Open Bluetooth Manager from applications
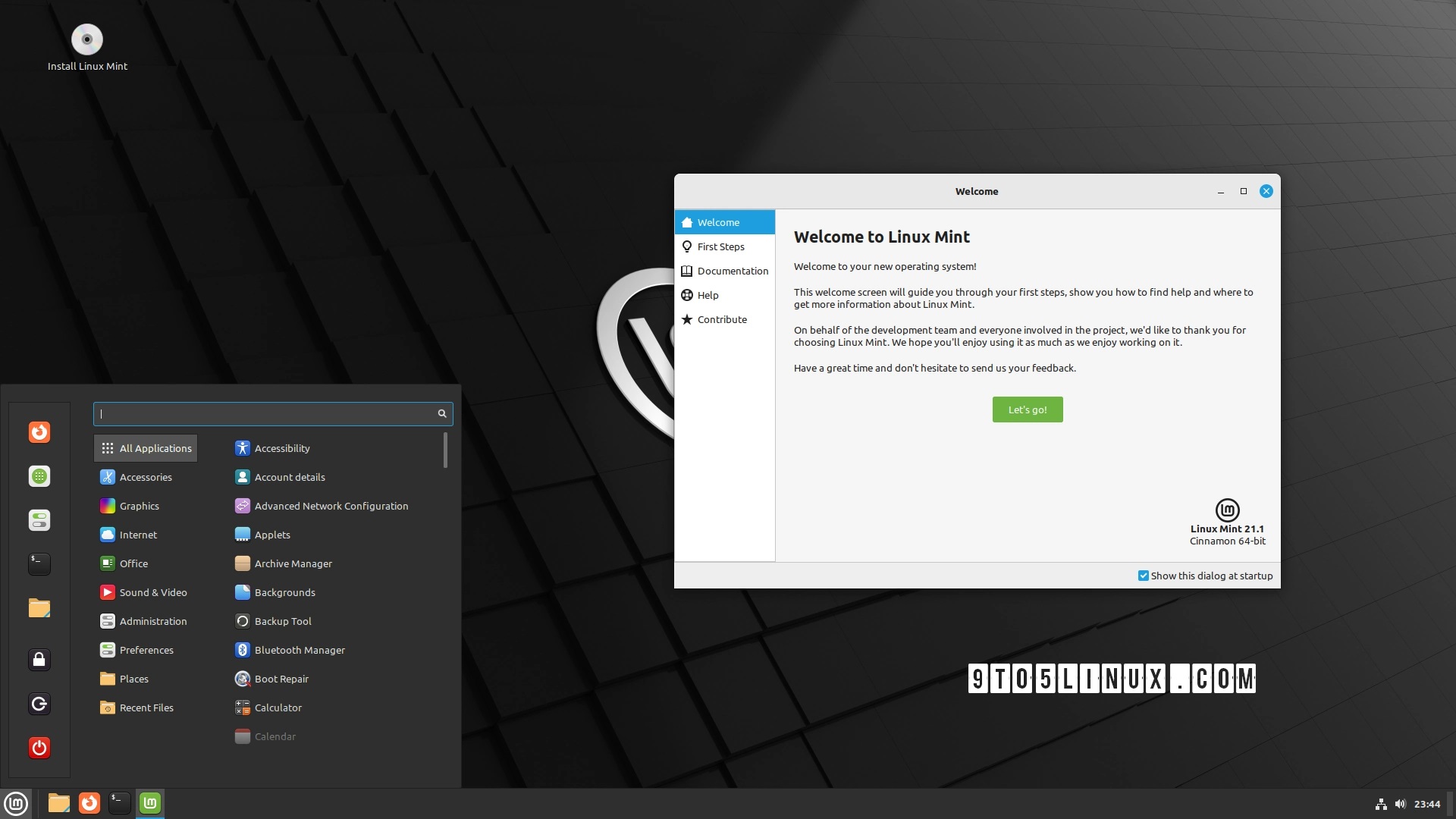1456x819 pixels. (300, 649)
